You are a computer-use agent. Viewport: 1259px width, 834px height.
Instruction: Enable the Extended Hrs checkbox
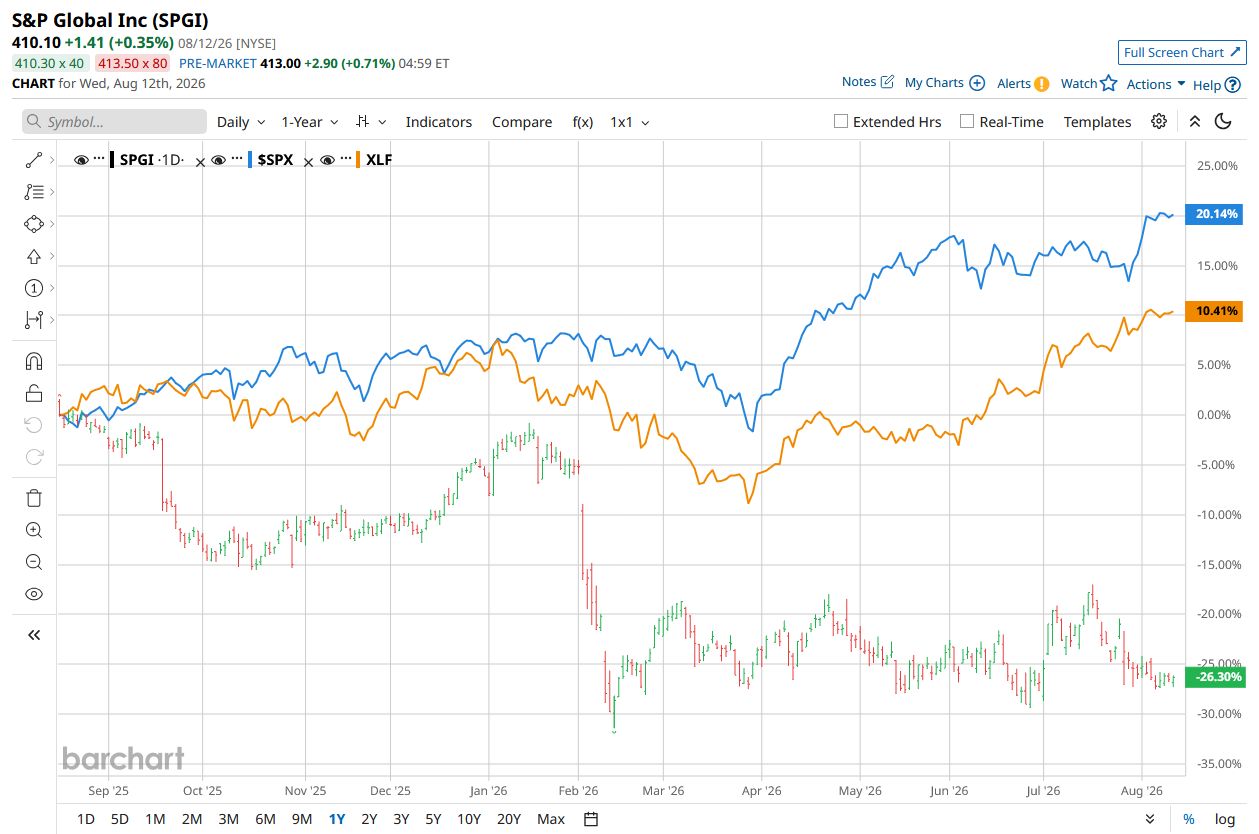click(x=841, y=121)
